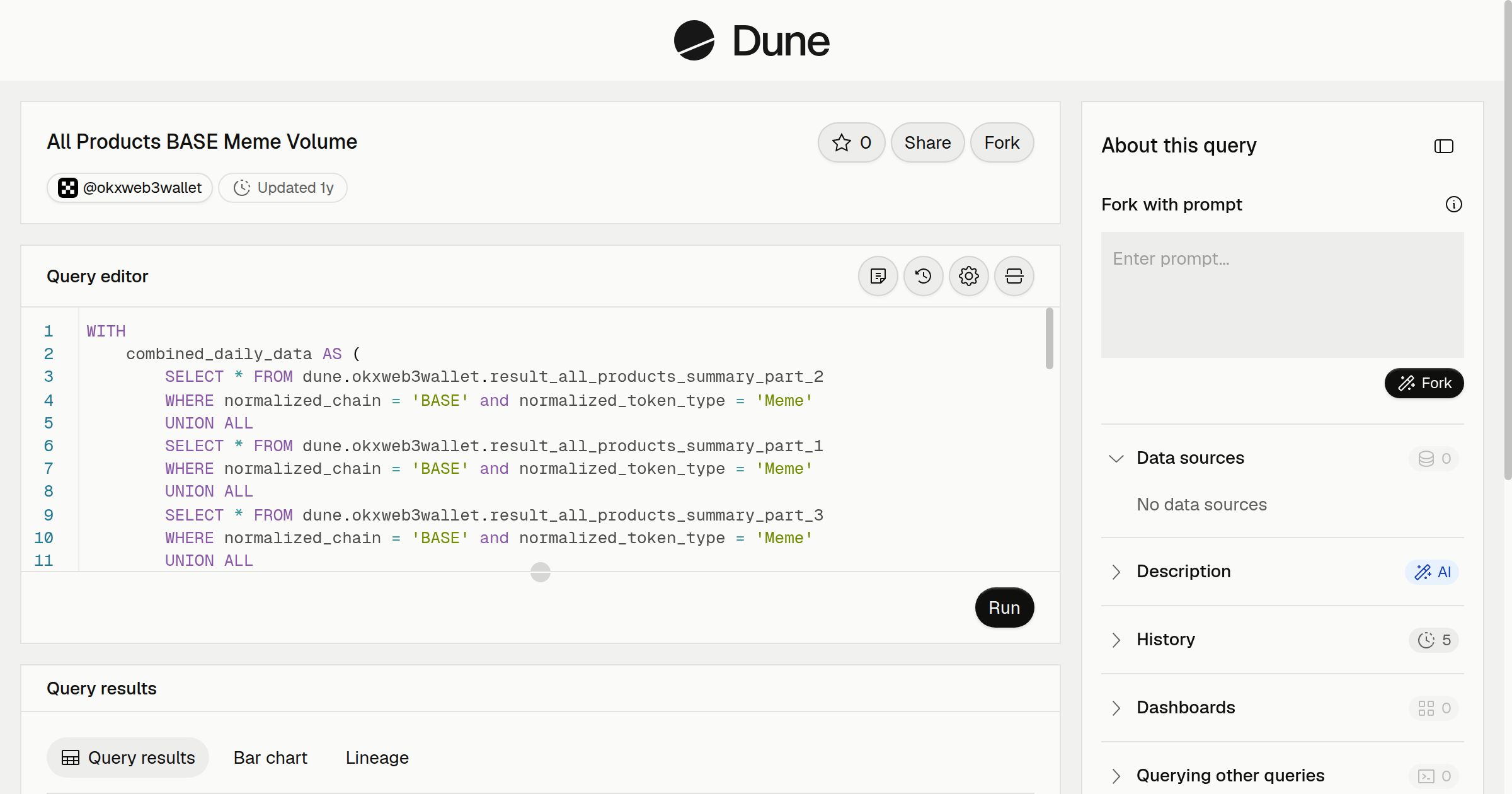Click the page vertical scrollbar
This screenshot has width=1512, height=794.
pos(1508,239)
